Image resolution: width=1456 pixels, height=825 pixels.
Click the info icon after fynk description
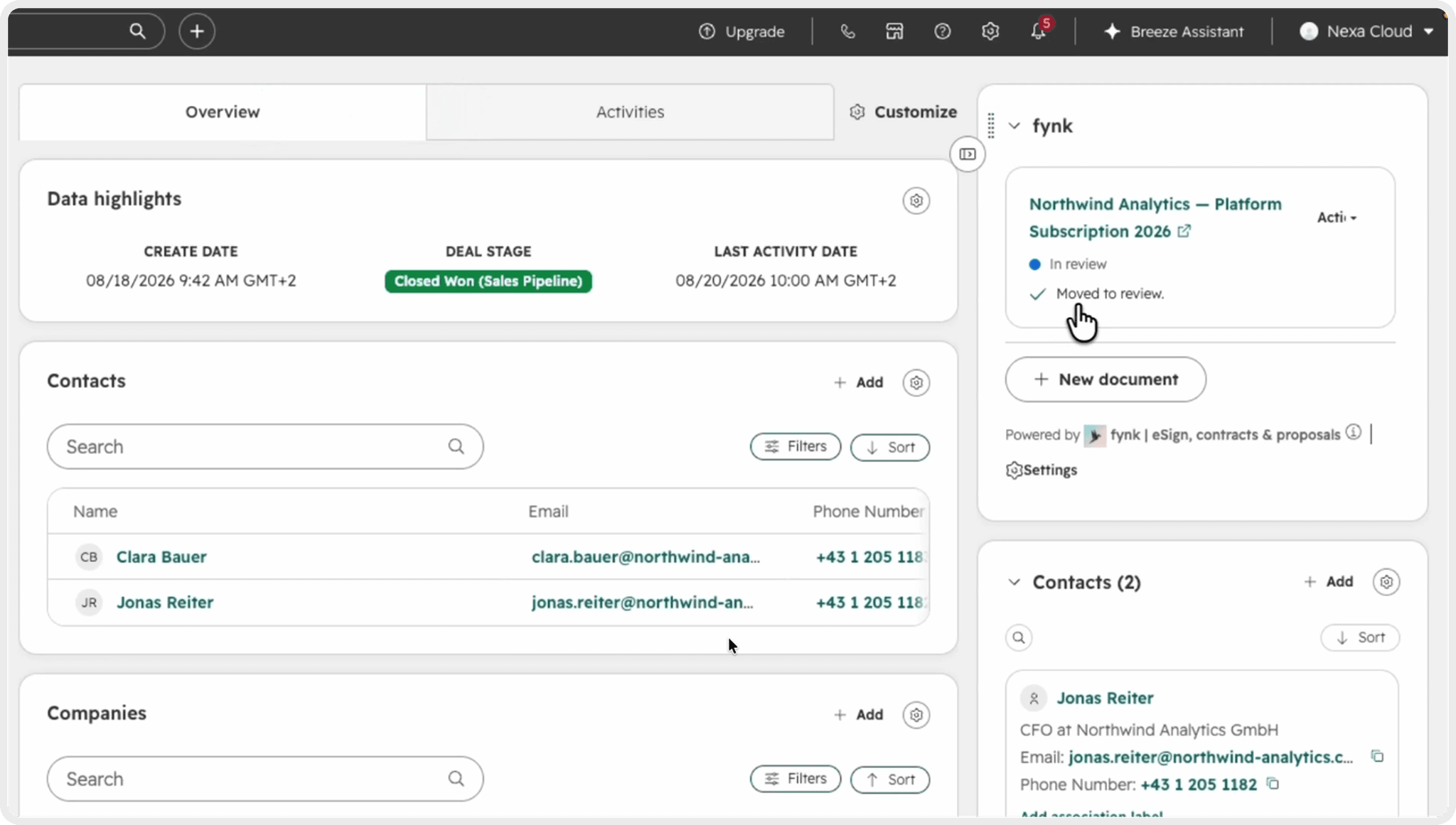(1354, 433)
